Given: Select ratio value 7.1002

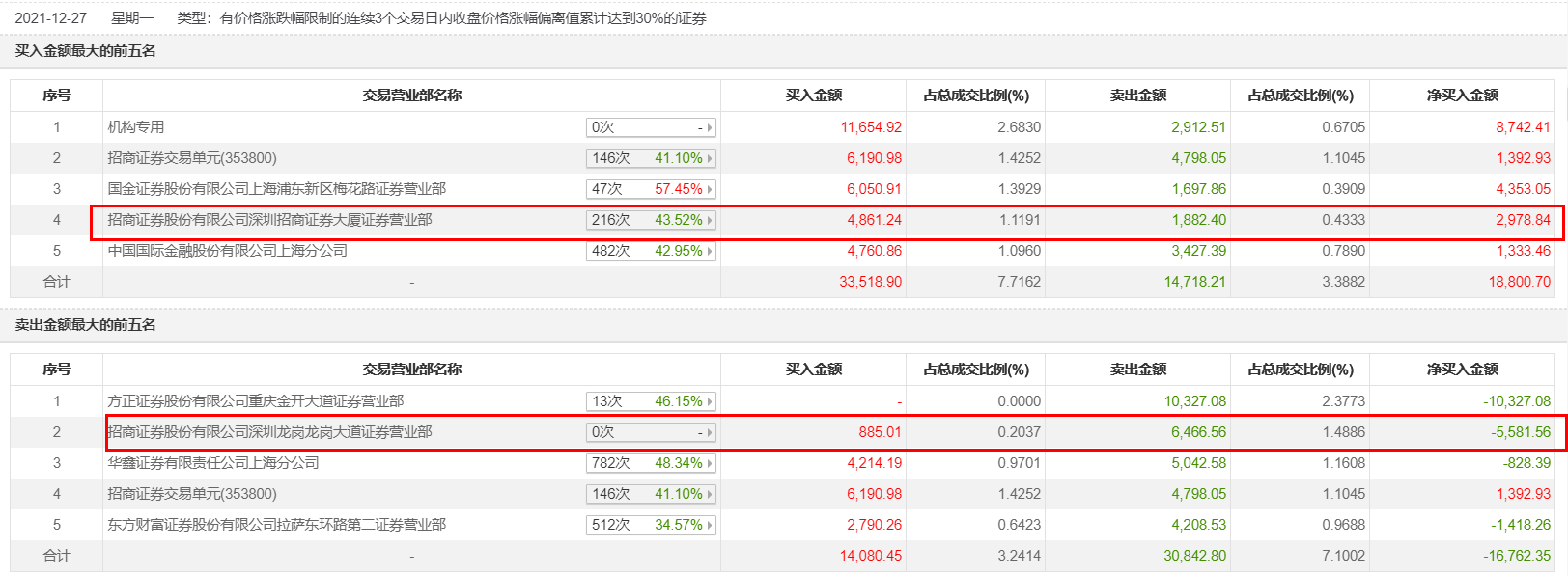Looking at the screenshot, I should (1344, 556).
